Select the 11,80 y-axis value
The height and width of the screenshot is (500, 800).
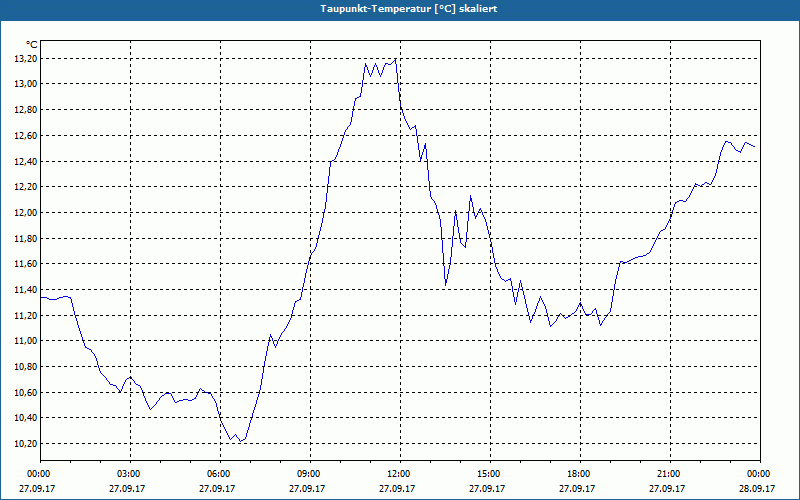[25, 239]
